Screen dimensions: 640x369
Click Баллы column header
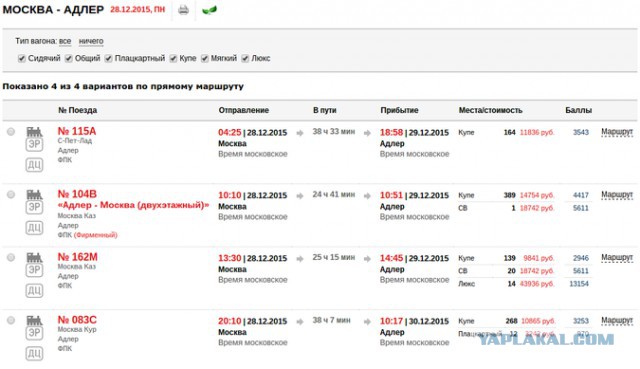[x=579, y=110]
